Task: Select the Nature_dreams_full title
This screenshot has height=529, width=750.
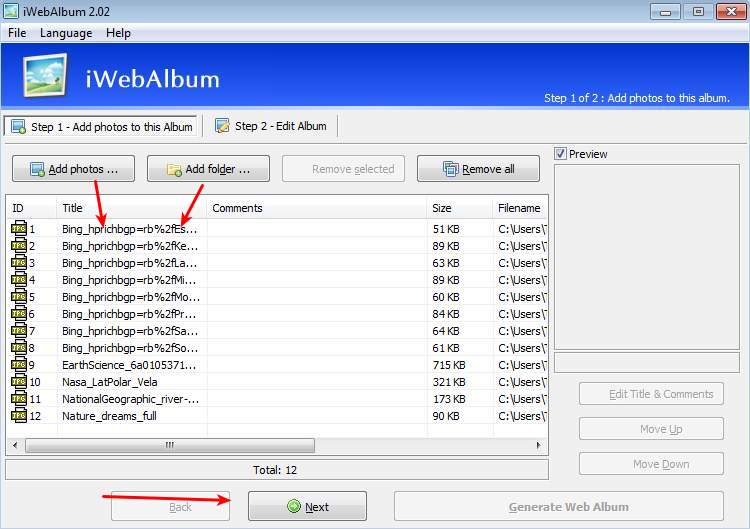Action: coord(109,416)
